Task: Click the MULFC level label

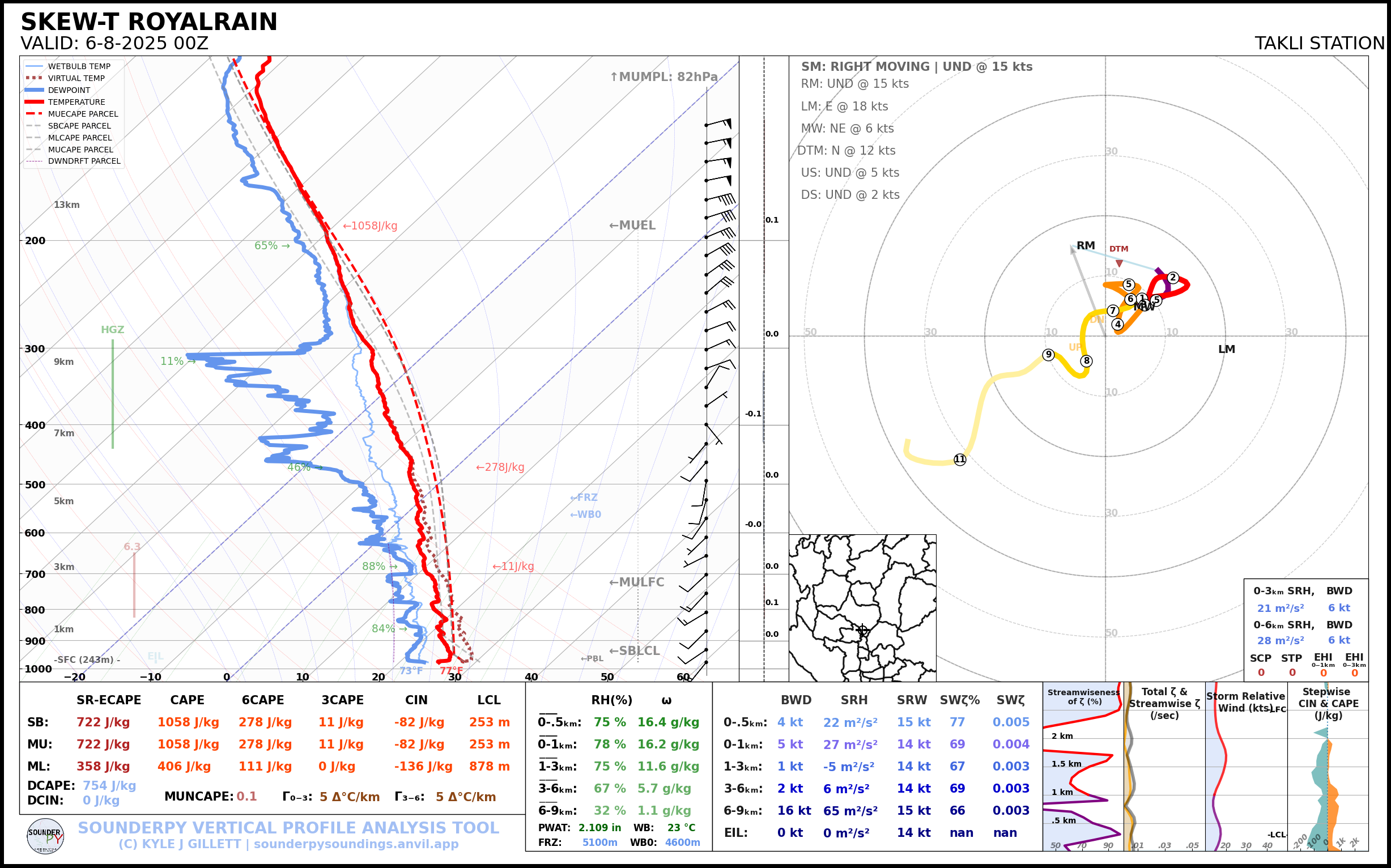Action: click(x=636, y=582)
